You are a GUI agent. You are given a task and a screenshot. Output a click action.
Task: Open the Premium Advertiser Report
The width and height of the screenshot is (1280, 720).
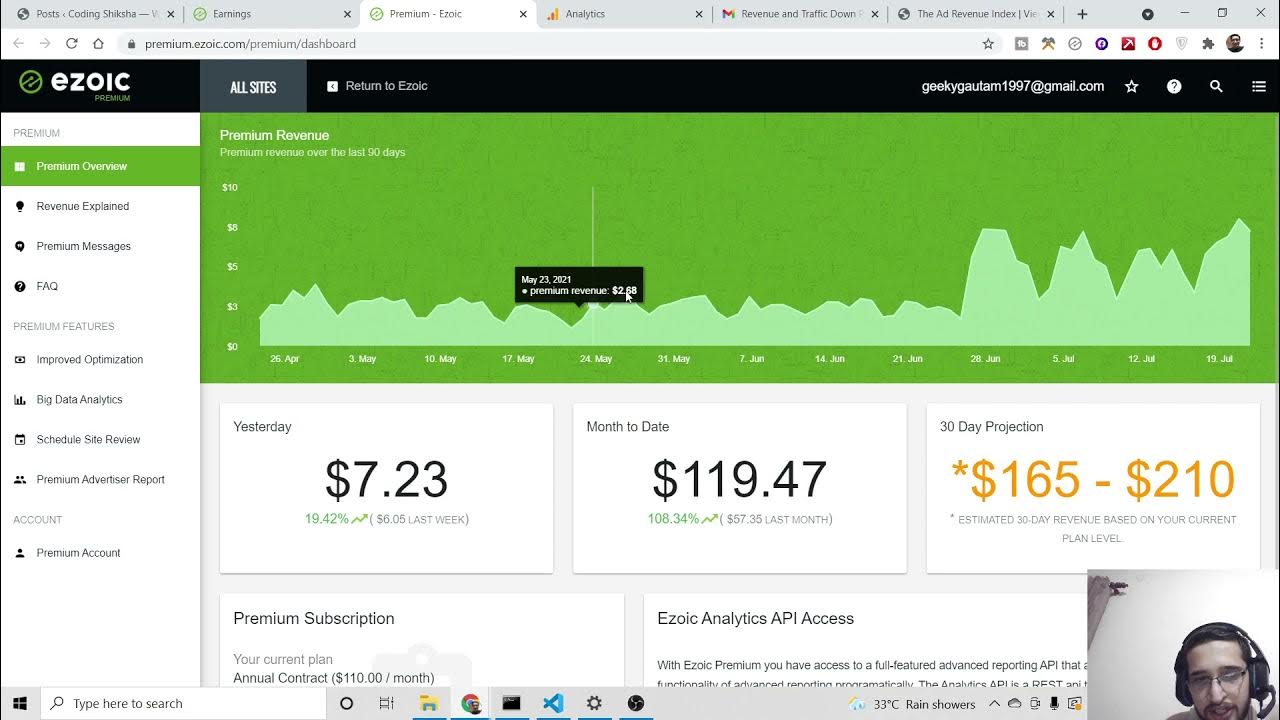101,479
